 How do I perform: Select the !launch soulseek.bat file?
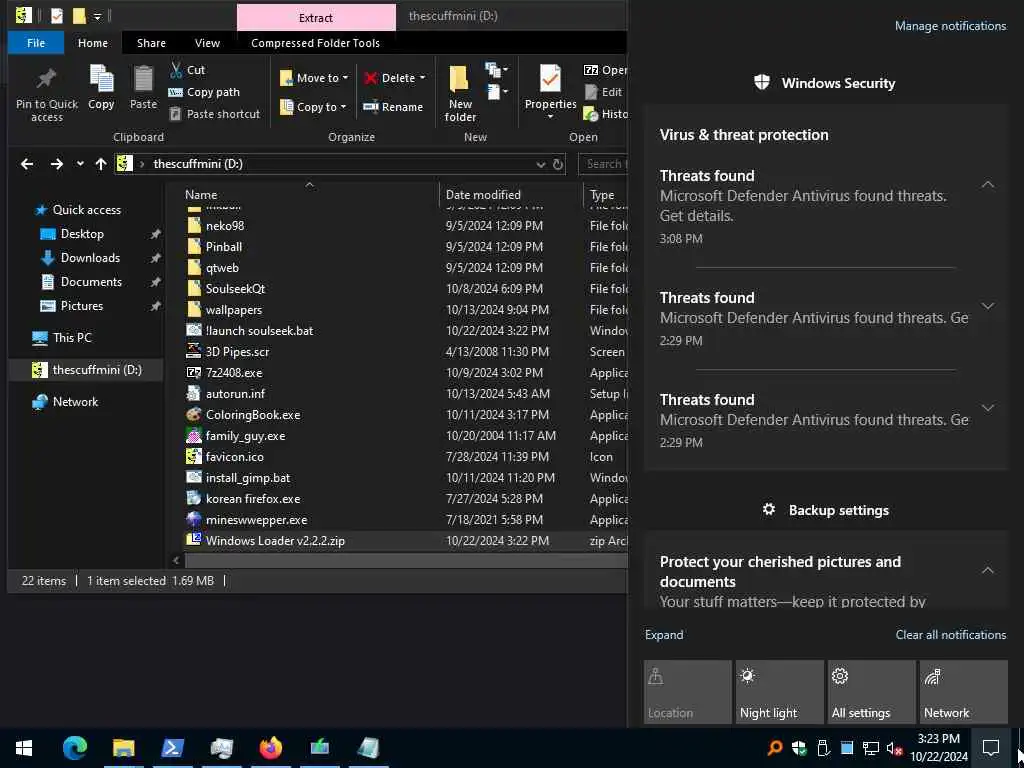click(259, 330)
